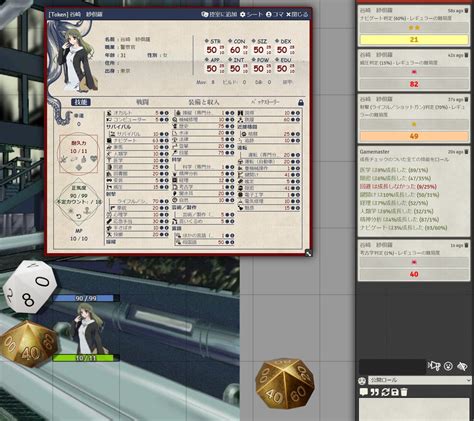This screenshot has width=474, height=421.
Task: Click the save icon in chat controls
Action: pos(395,392)
